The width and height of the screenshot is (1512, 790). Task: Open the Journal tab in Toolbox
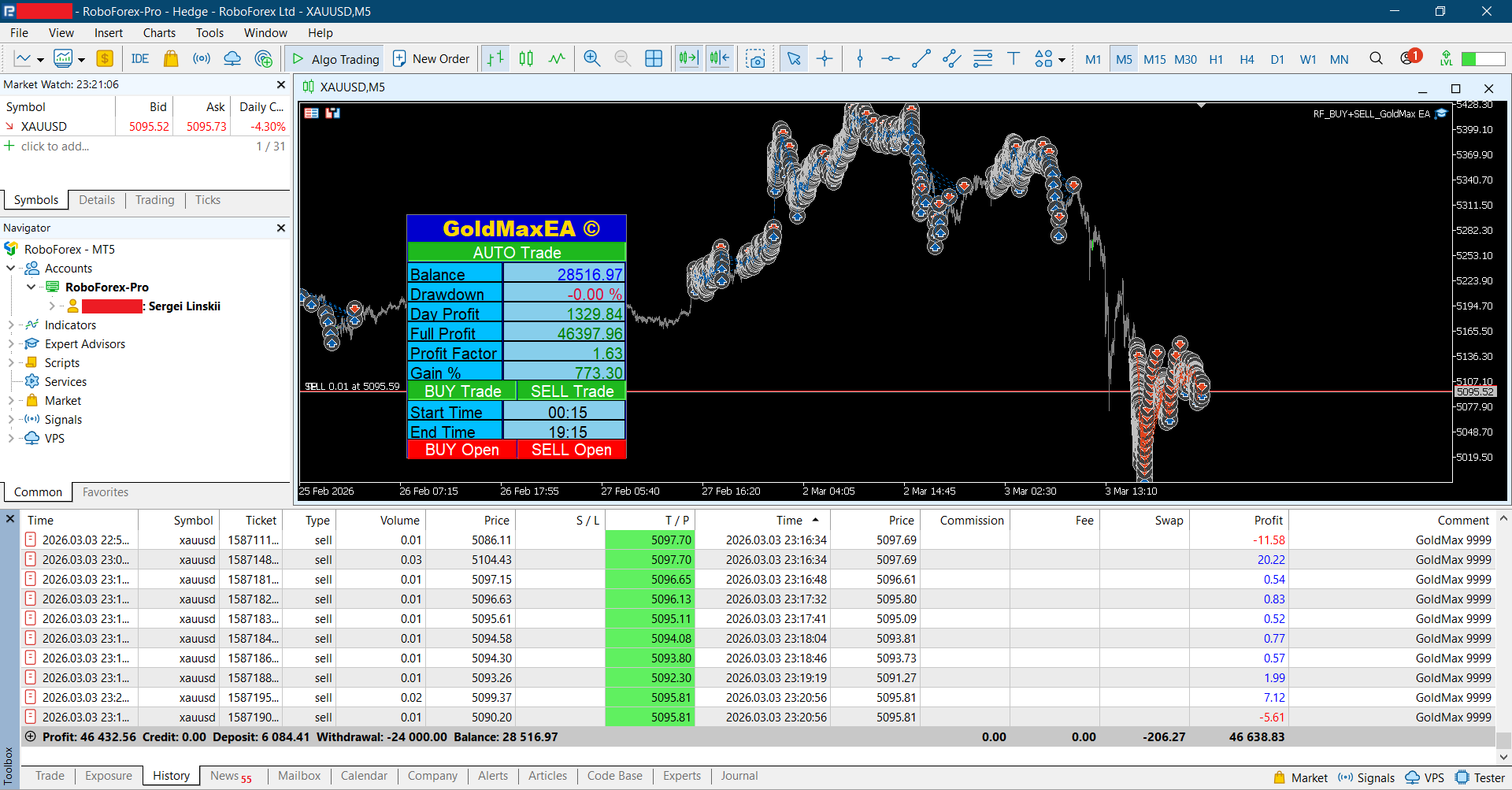(x=739, y=776)
